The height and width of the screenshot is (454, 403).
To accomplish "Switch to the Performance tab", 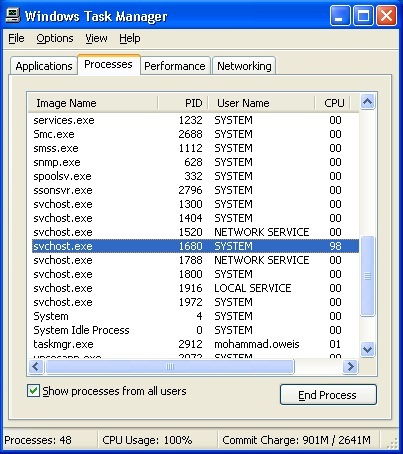I will tap(175, 66).
